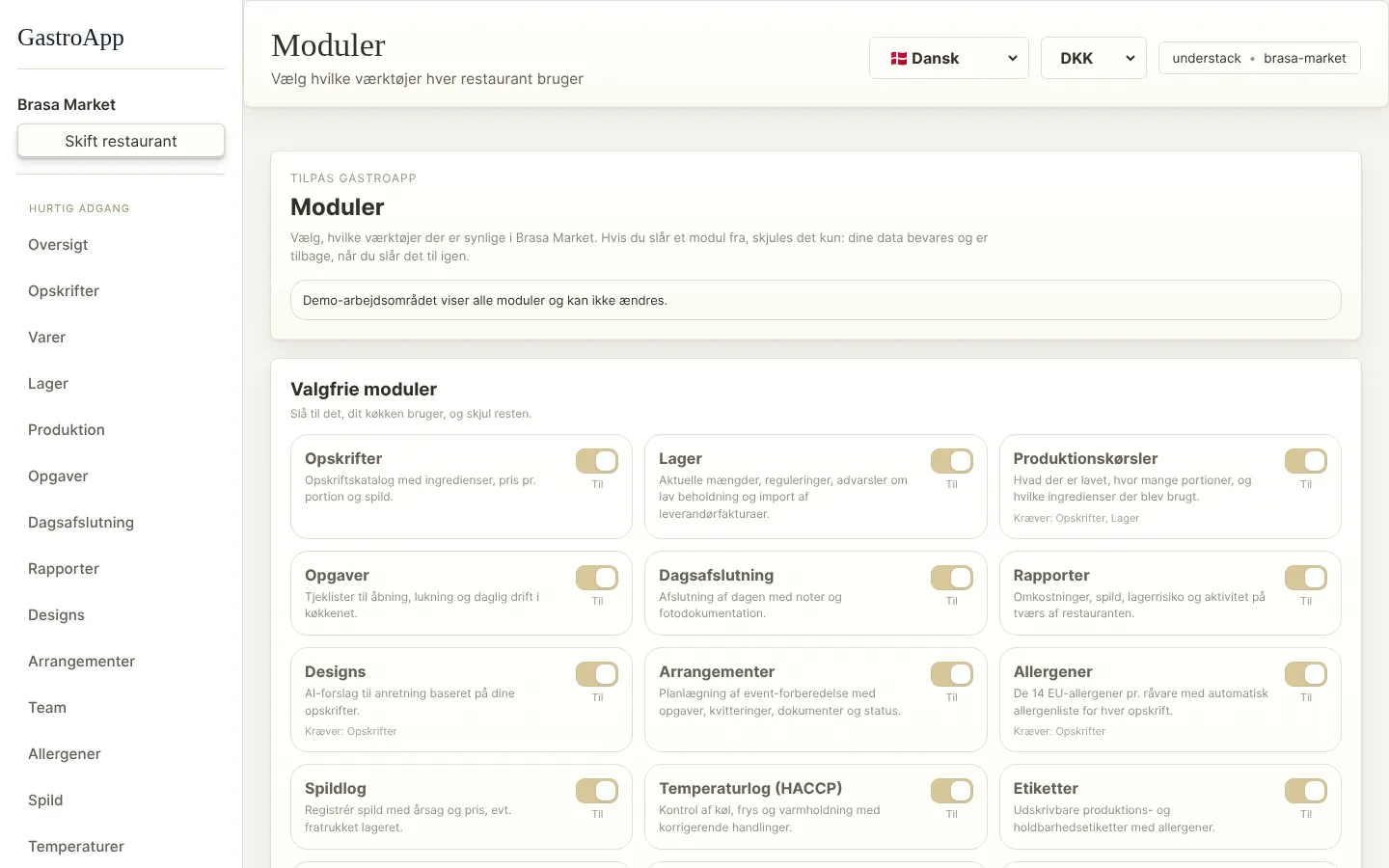Switch off the Spildlog module
This screenshot has width=1389, height=868.
[597, 791]
